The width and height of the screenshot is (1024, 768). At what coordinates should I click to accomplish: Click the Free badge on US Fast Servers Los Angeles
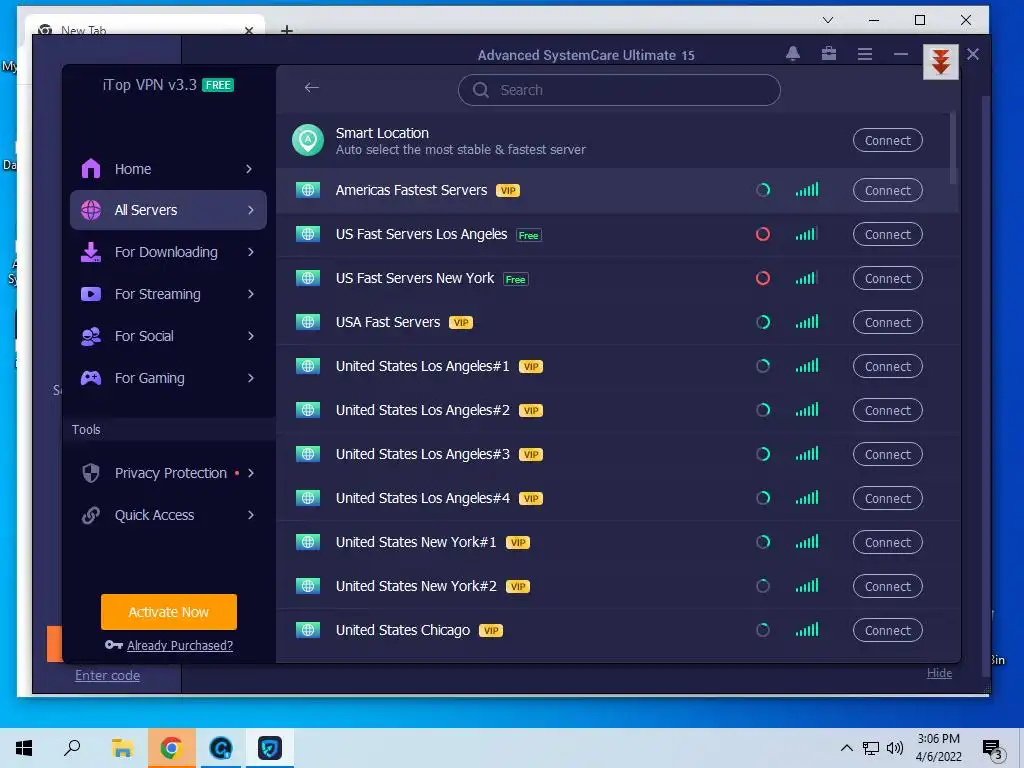[x=528, y=235]
